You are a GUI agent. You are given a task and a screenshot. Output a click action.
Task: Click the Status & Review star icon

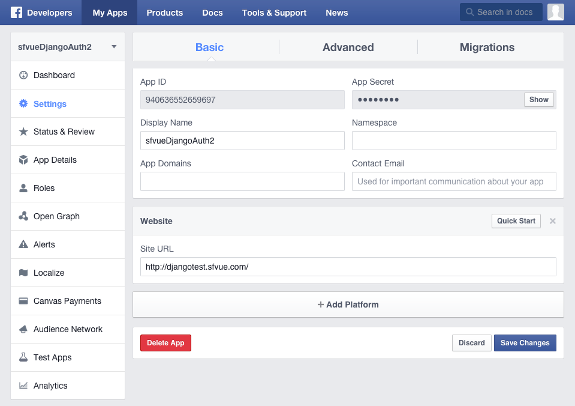click(23, 131)
